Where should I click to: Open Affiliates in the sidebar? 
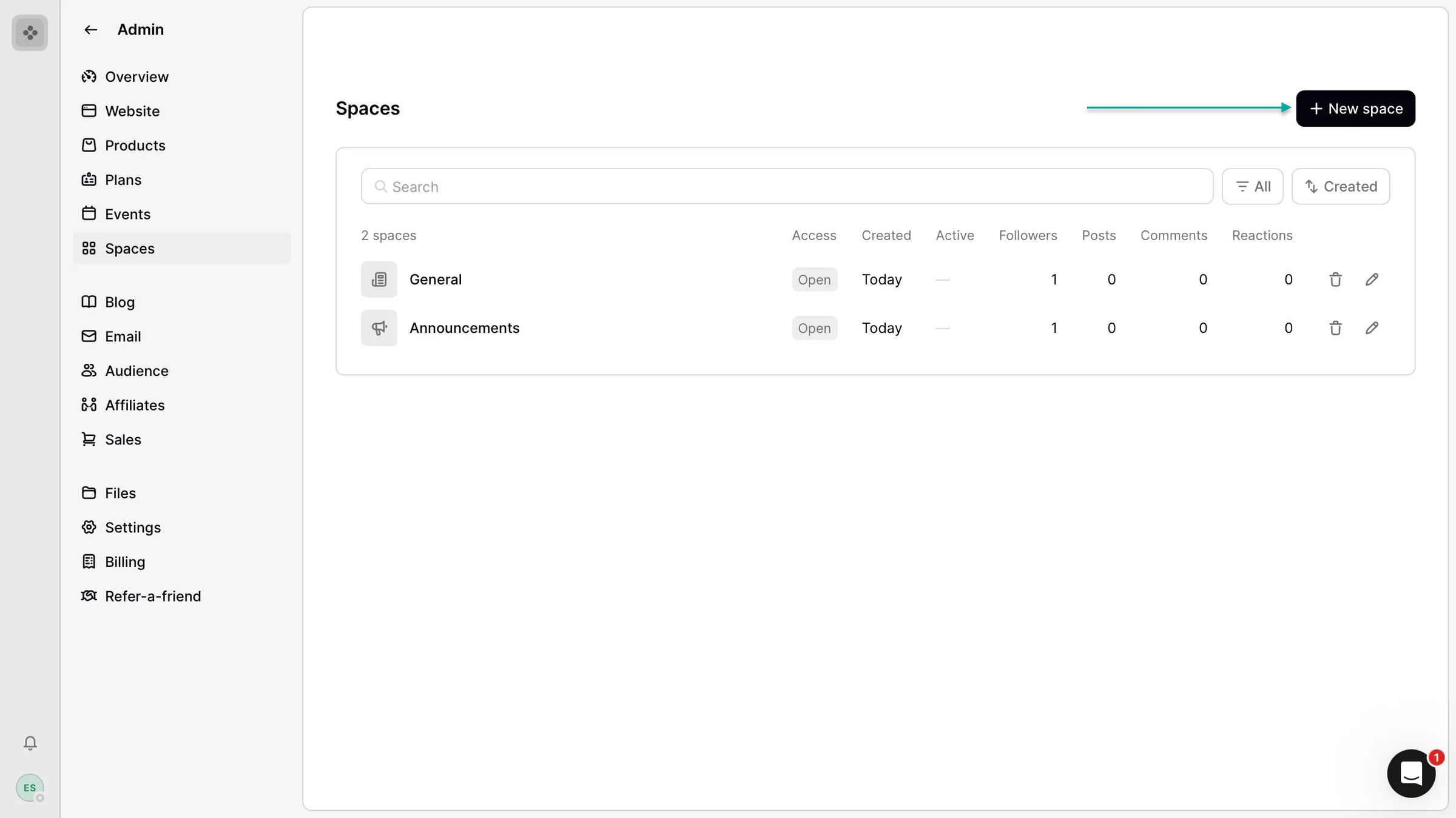(x=181, y=405)
